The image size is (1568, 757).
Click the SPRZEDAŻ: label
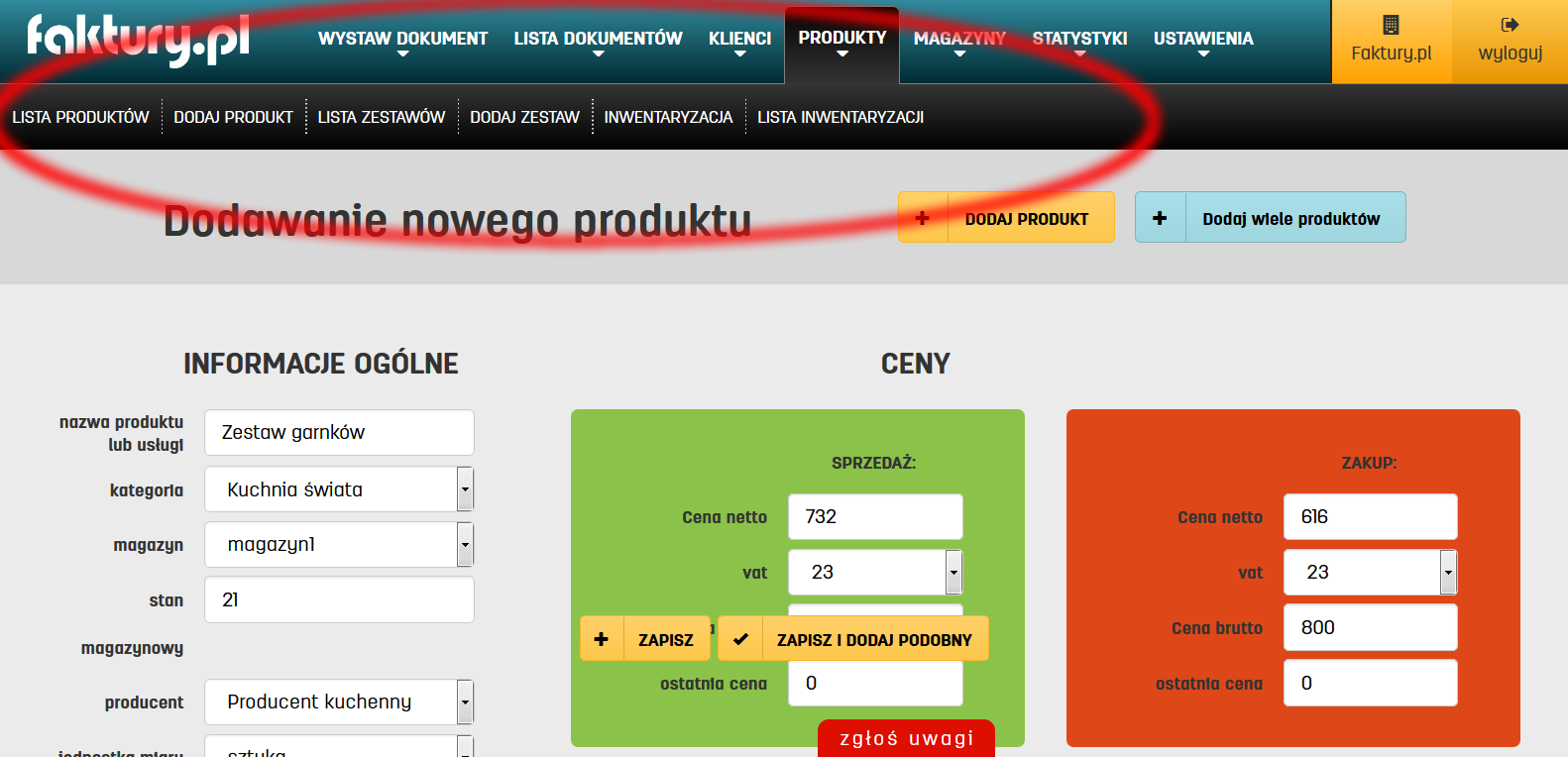tap(873, 463)
